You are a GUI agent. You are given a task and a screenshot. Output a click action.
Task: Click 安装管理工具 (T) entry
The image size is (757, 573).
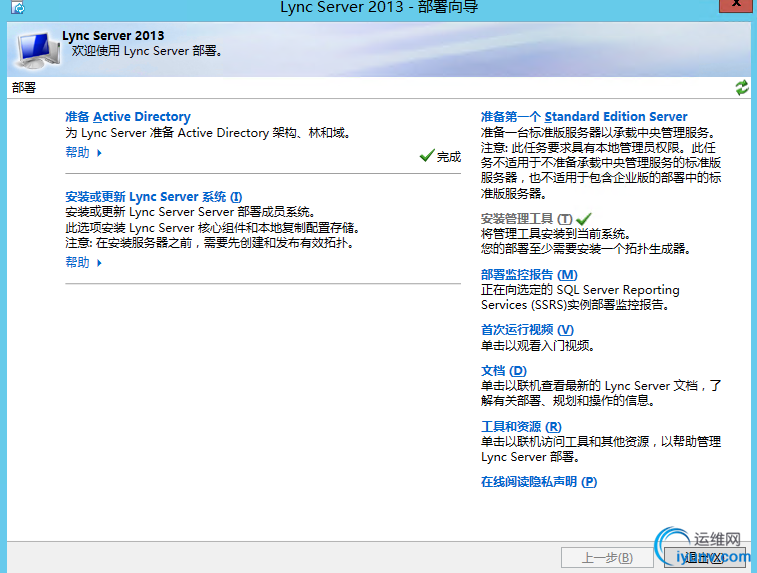click(527, 219)
